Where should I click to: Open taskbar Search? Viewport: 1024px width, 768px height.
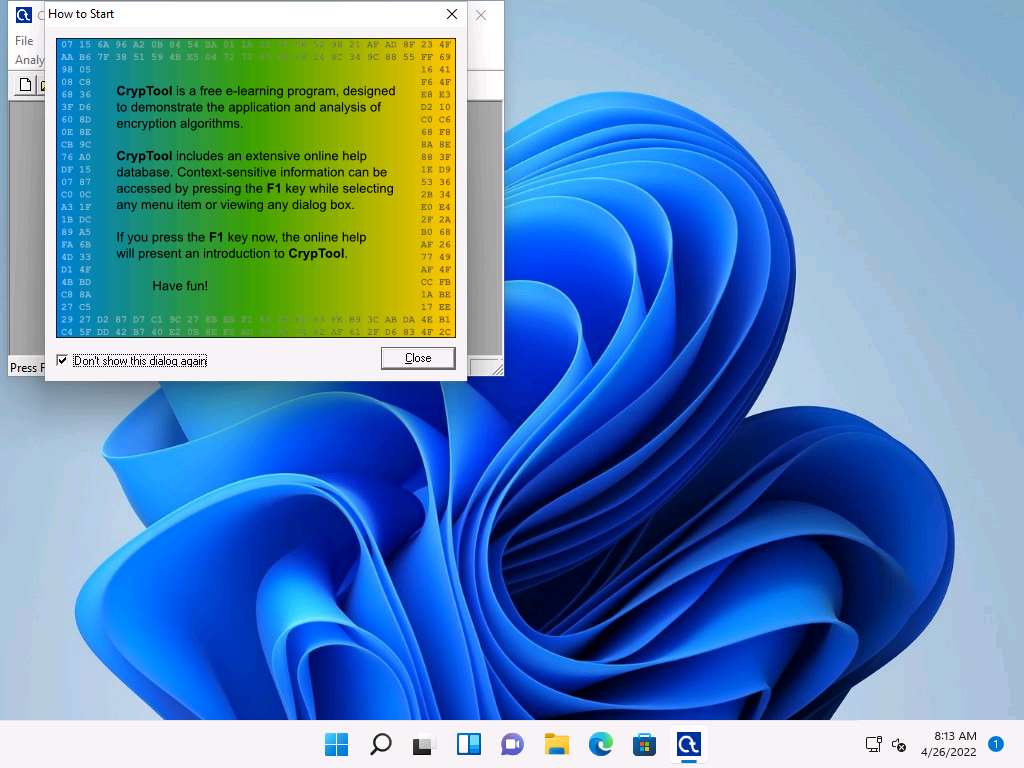pyautogui.click(x=381, y=744)
